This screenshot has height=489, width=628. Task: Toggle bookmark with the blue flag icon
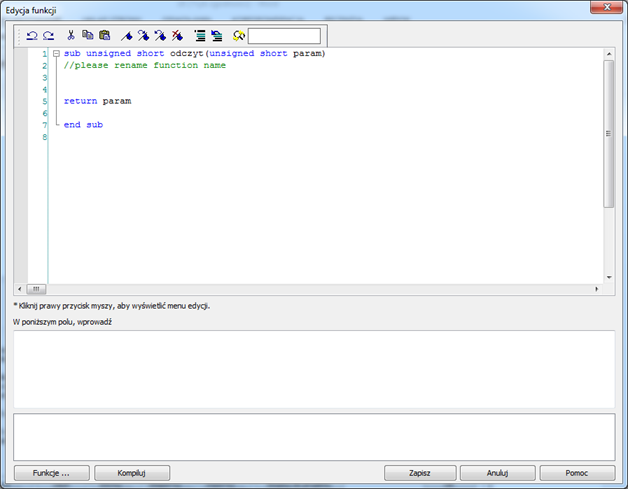coord(127,36)
